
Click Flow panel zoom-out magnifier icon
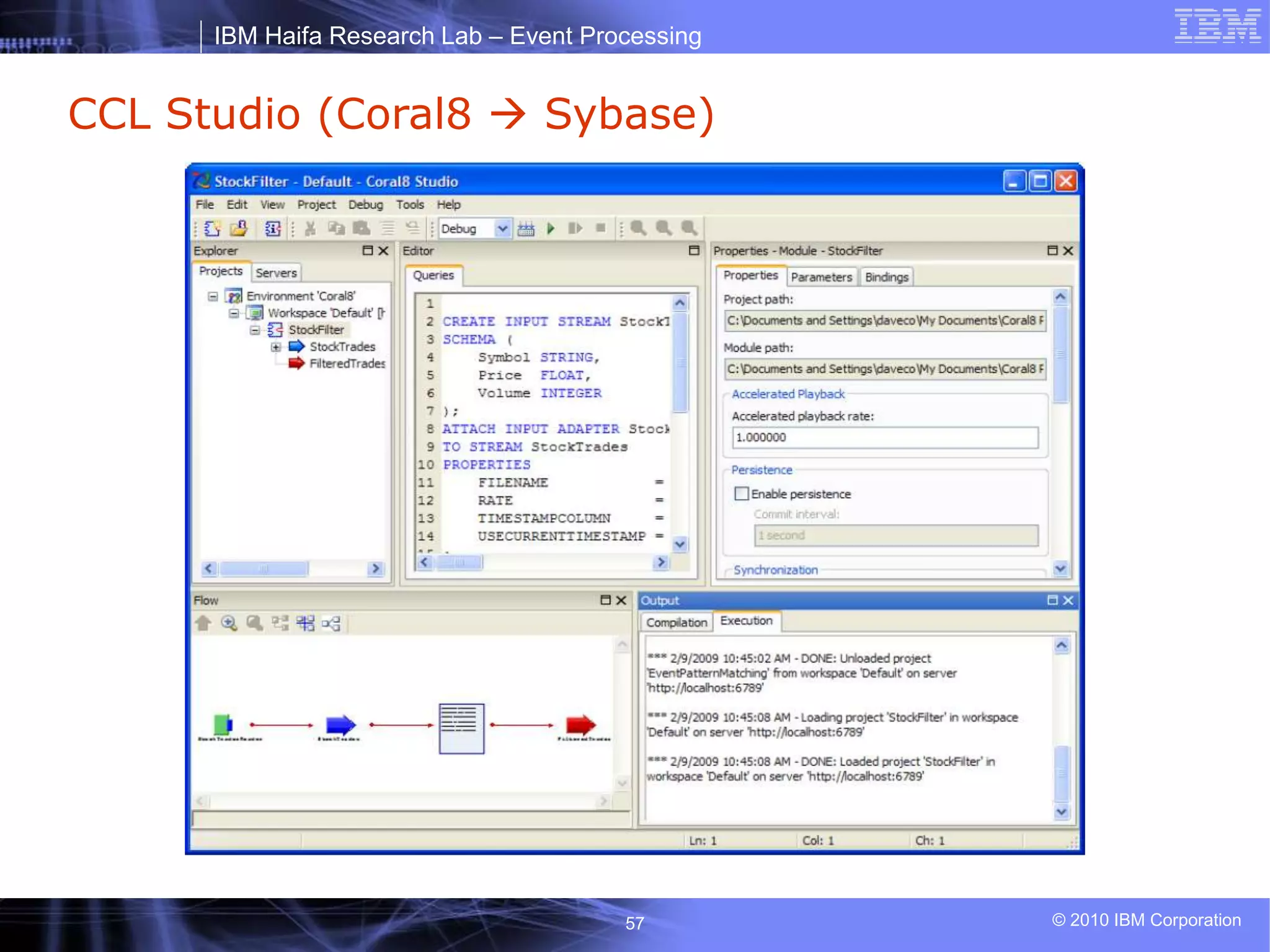[x=254, y=623]
